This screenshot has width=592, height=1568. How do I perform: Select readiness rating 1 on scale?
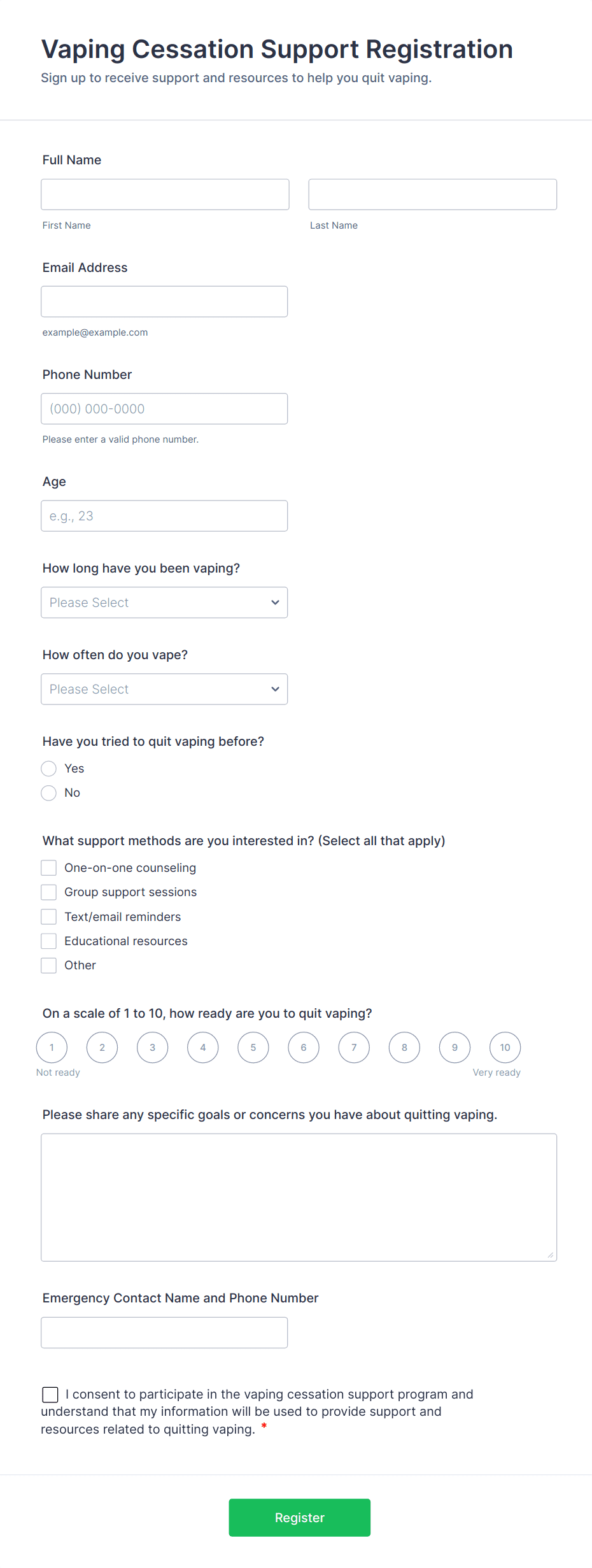pos(52,1048)
